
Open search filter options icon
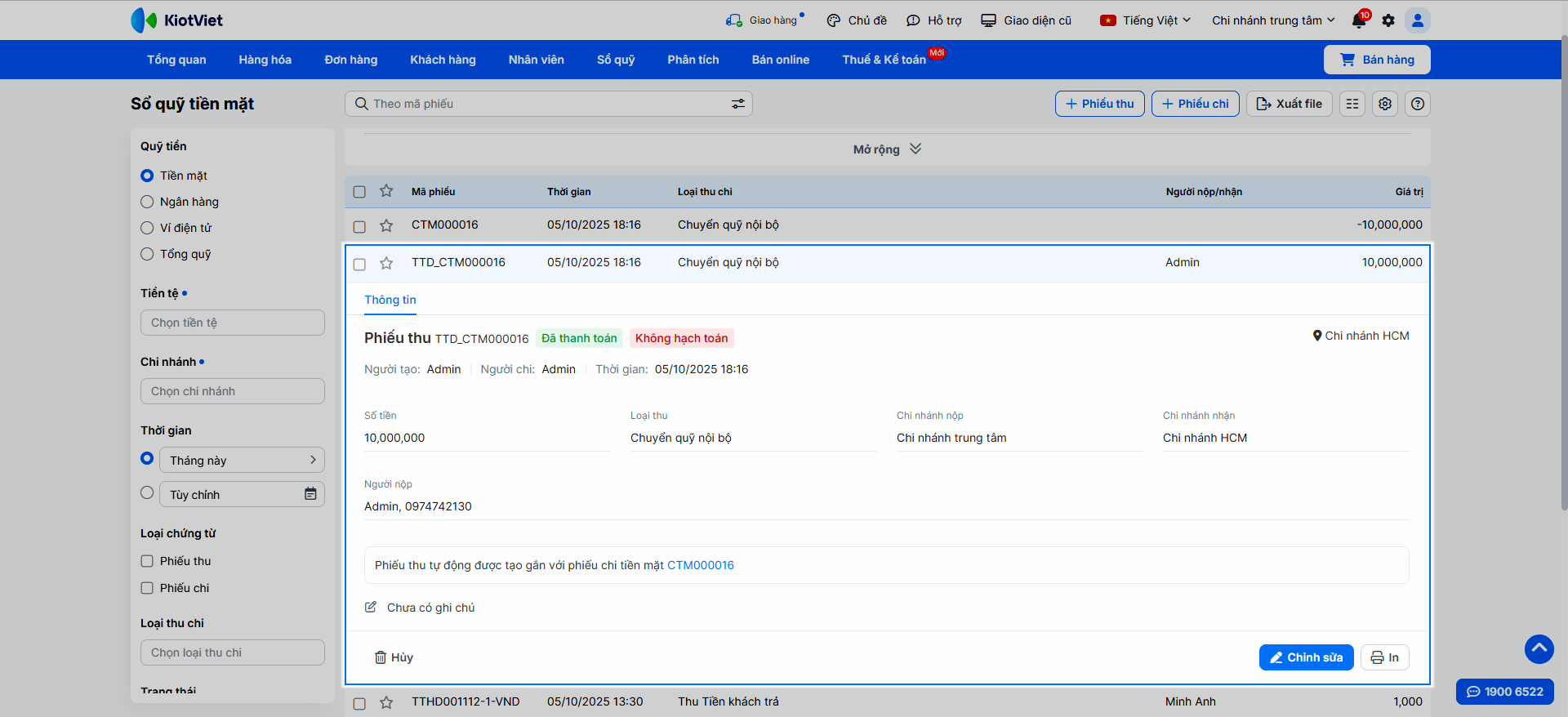click(x=737, y=104)
